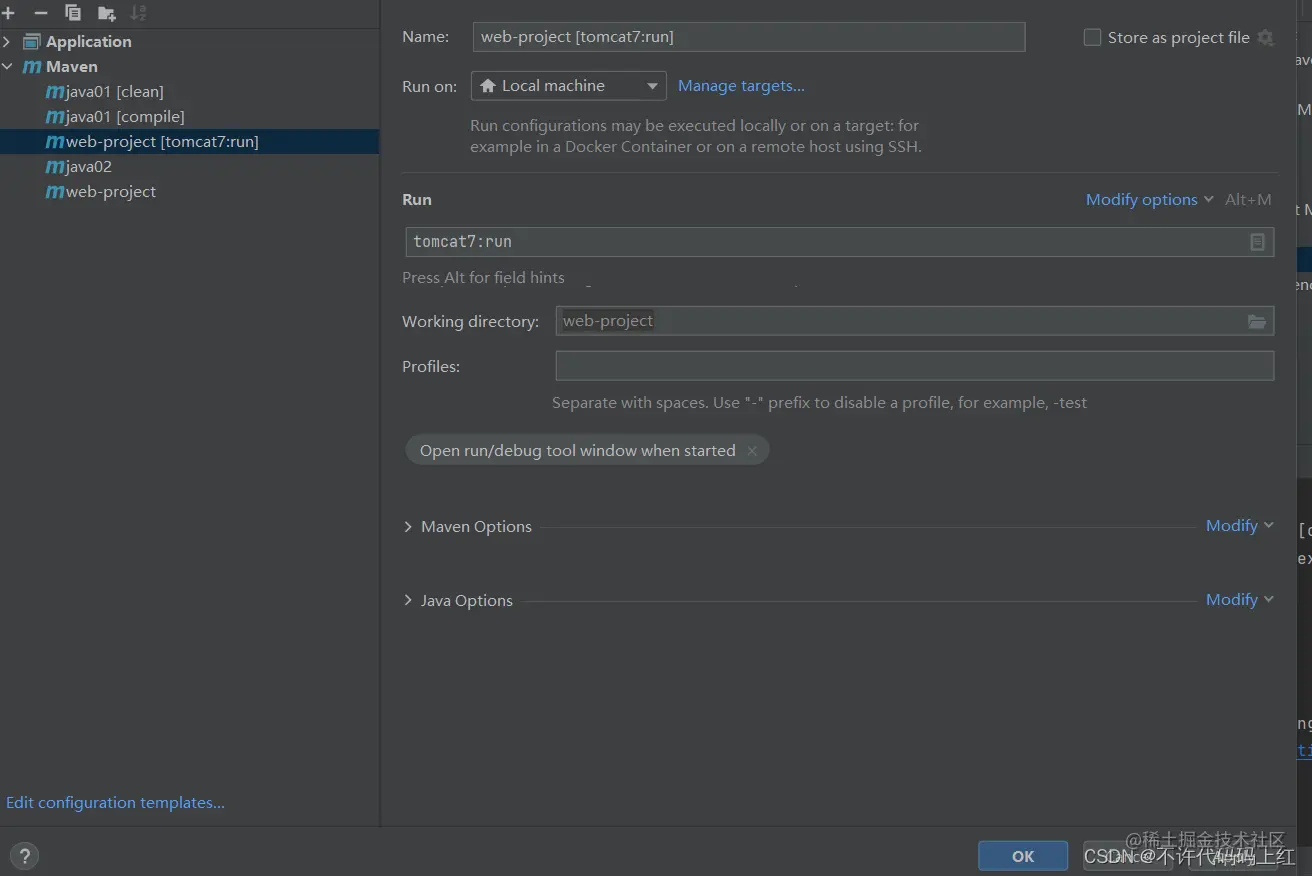Enable the Store as project file checkbox
Screen dimensions: 1312x876
click(x=1092, y=38)
